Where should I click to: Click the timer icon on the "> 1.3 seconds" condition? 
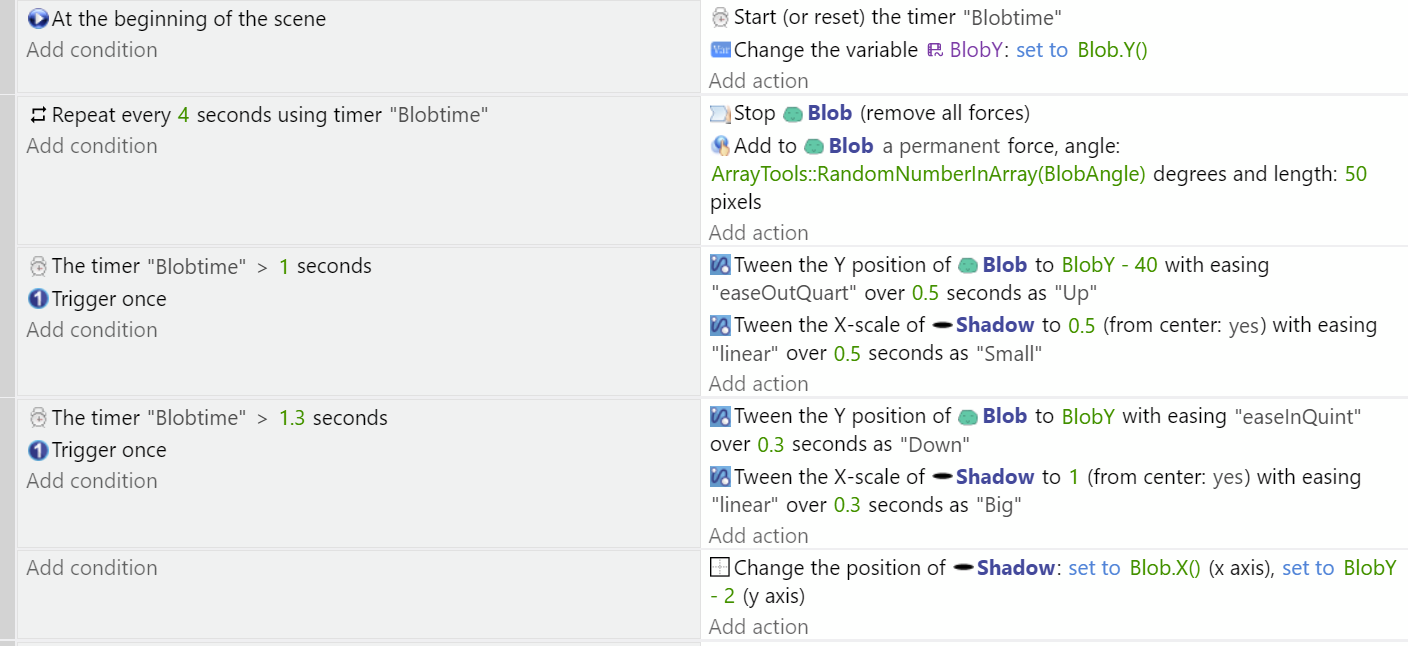click(38, 418)
